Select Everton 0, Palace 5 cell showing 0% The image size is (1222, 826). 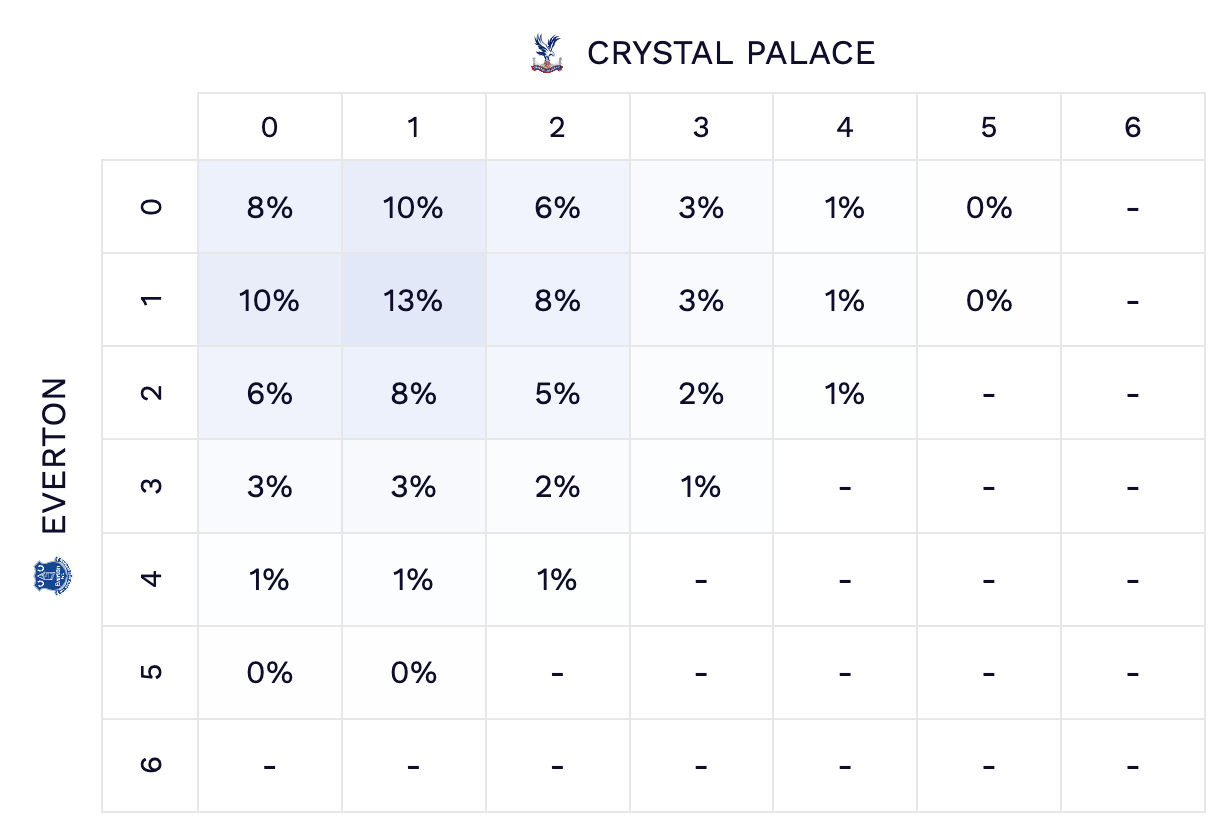point(989,208)
